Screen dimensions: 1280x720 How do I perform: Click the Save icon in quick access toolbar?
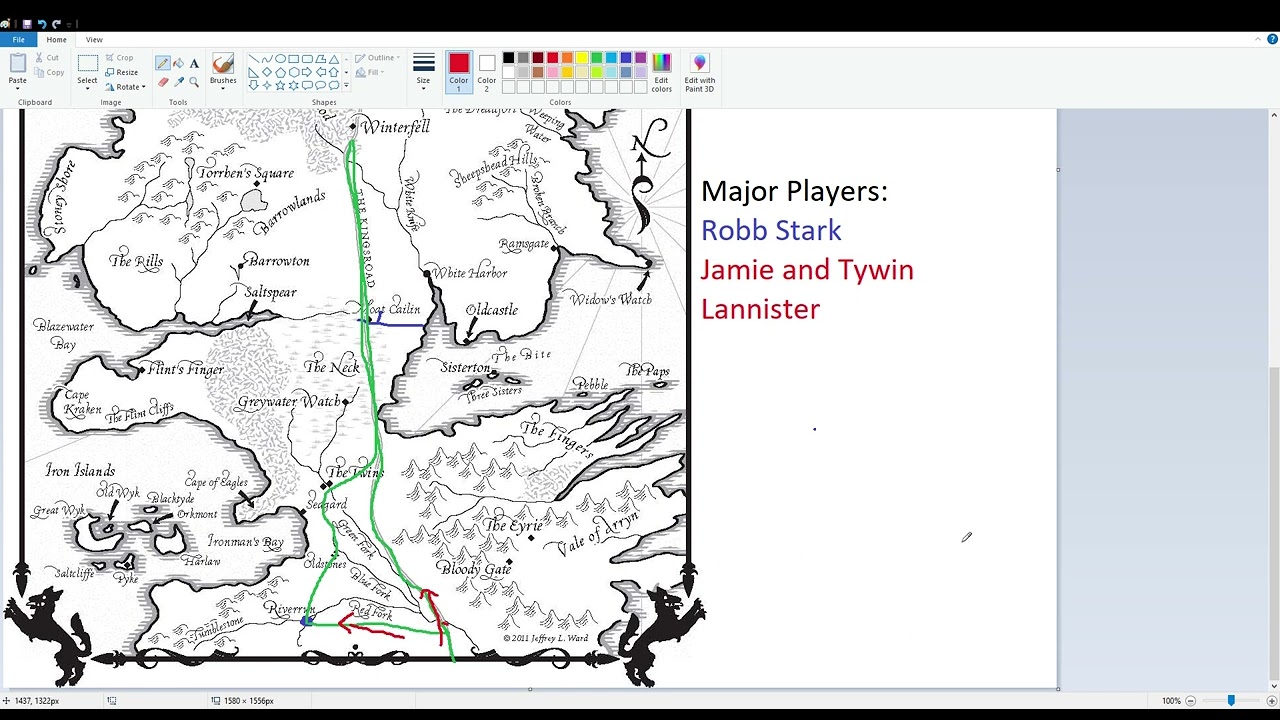pyautogui.click(x=27, y=24)
